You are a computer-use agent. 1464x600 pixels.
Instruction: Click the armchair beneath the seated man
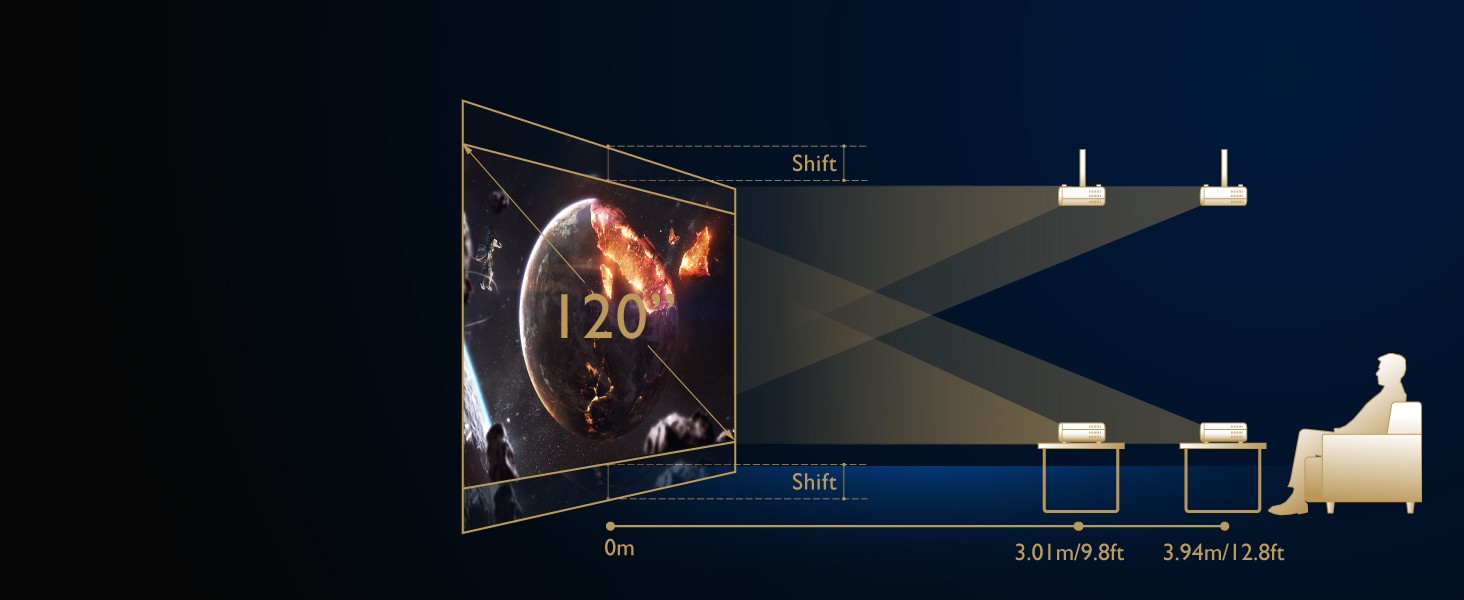tap(1372, 458)
